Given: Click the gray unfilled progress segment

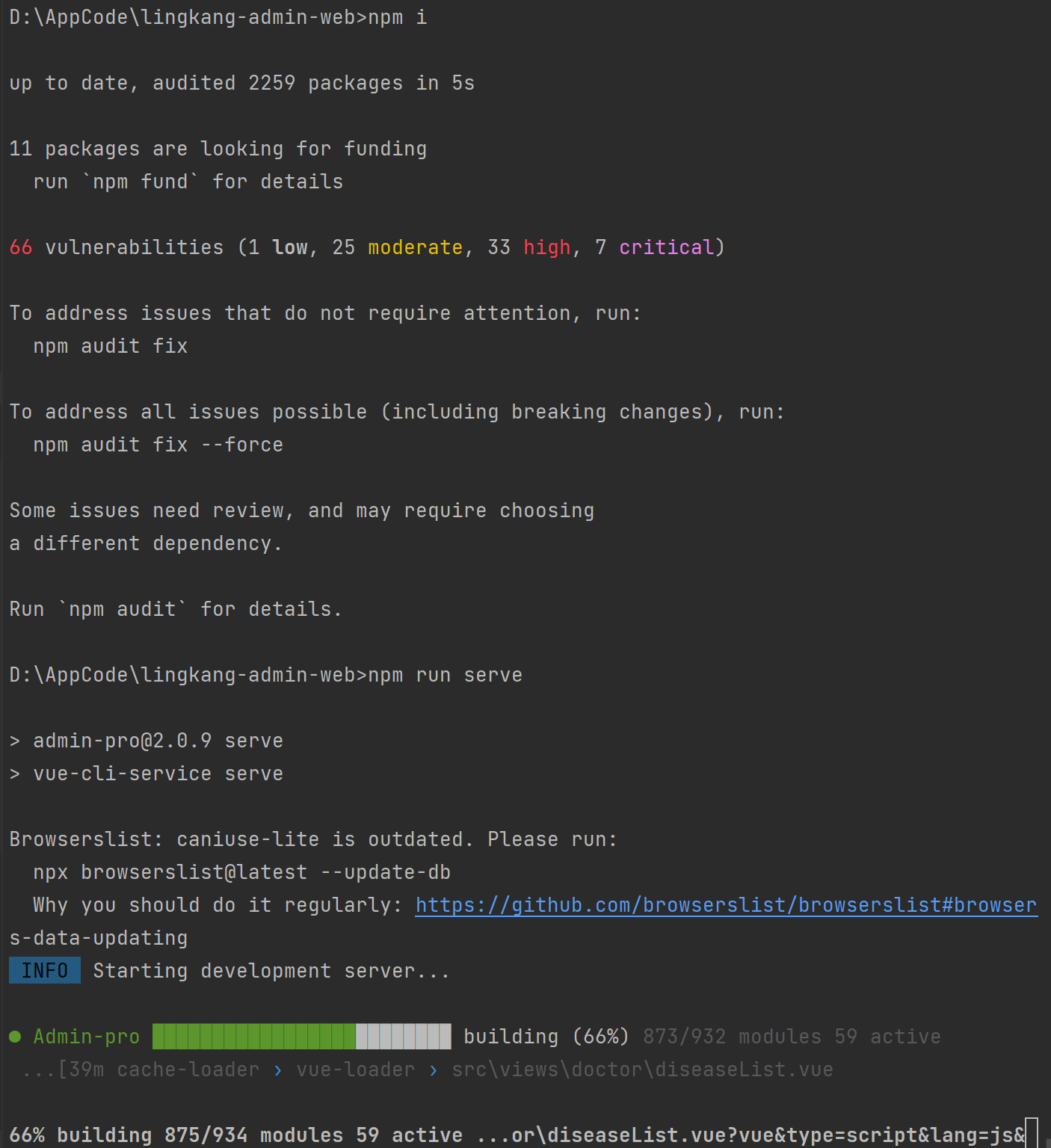Looking at the screenshot, I should click(x=404, y=1037).
